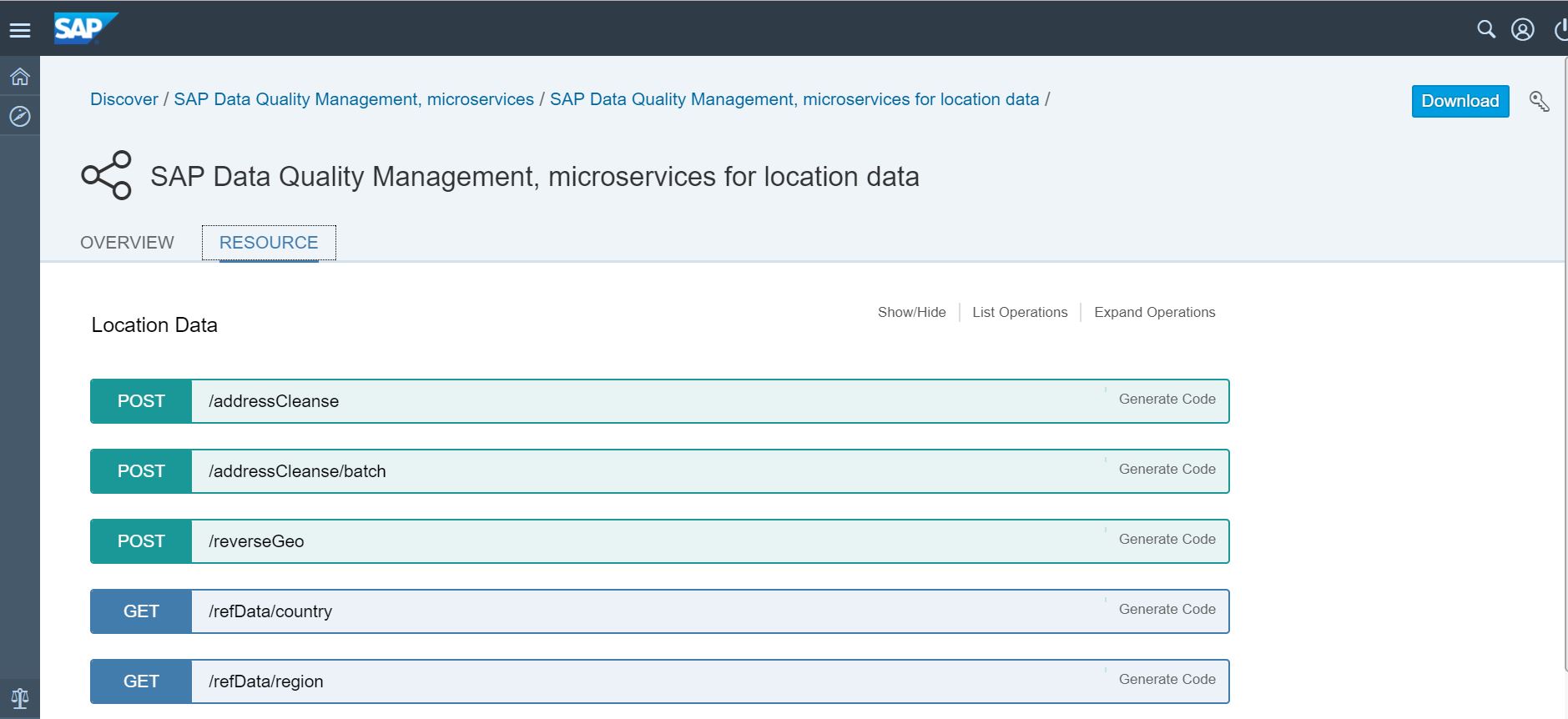Follow the Discover breadcrumb link
The width and height of the screenshot is (1568, 719).
[124, 99]
